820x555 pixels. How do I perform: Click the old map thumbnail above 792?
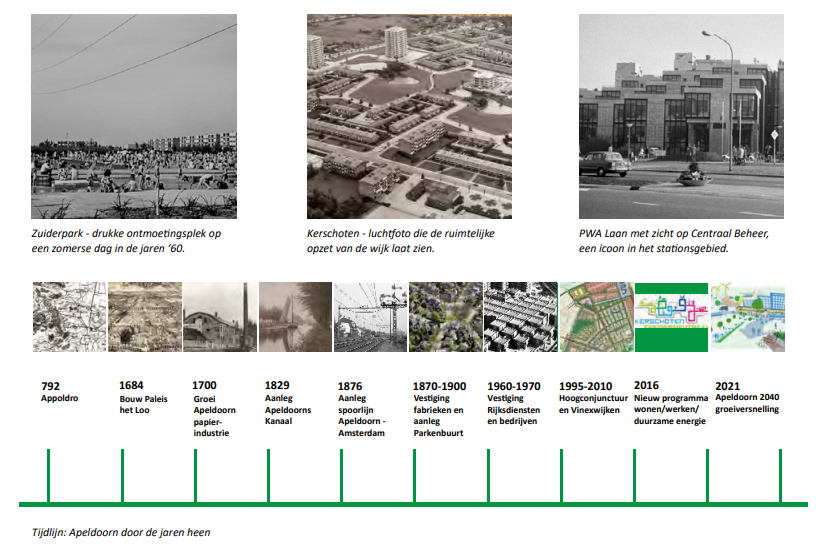point(69,317)
